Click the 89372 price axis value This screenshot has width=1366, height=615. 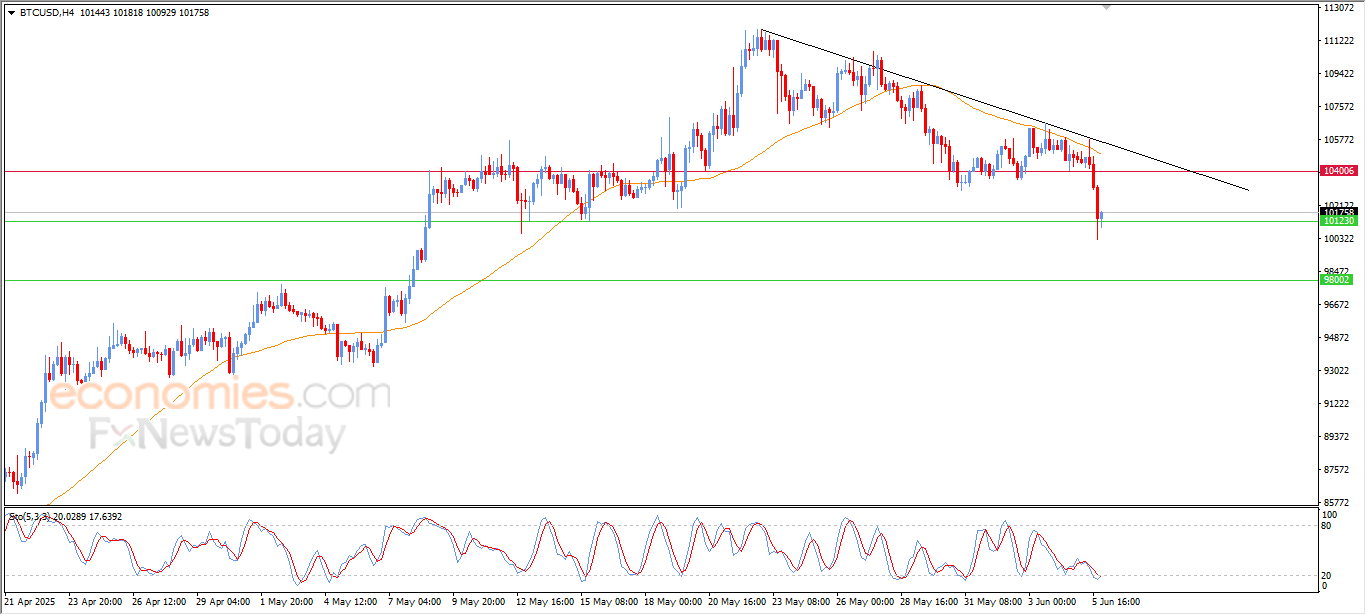click(x=1339, y=437)
